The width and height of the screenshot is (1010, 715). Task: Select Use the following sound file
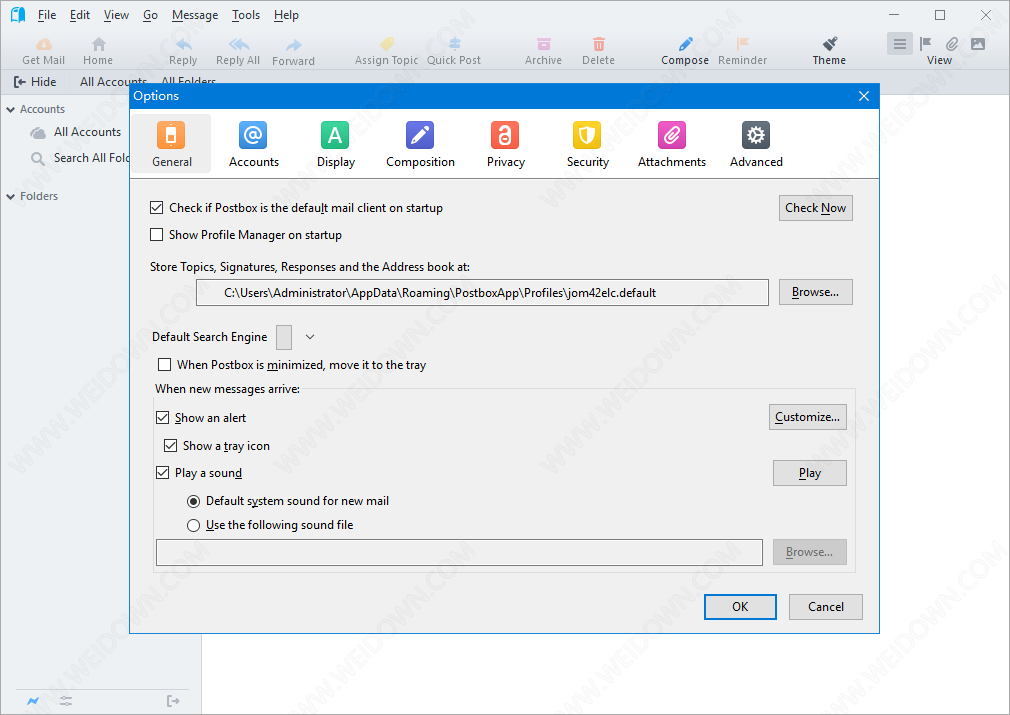[194, 525]
